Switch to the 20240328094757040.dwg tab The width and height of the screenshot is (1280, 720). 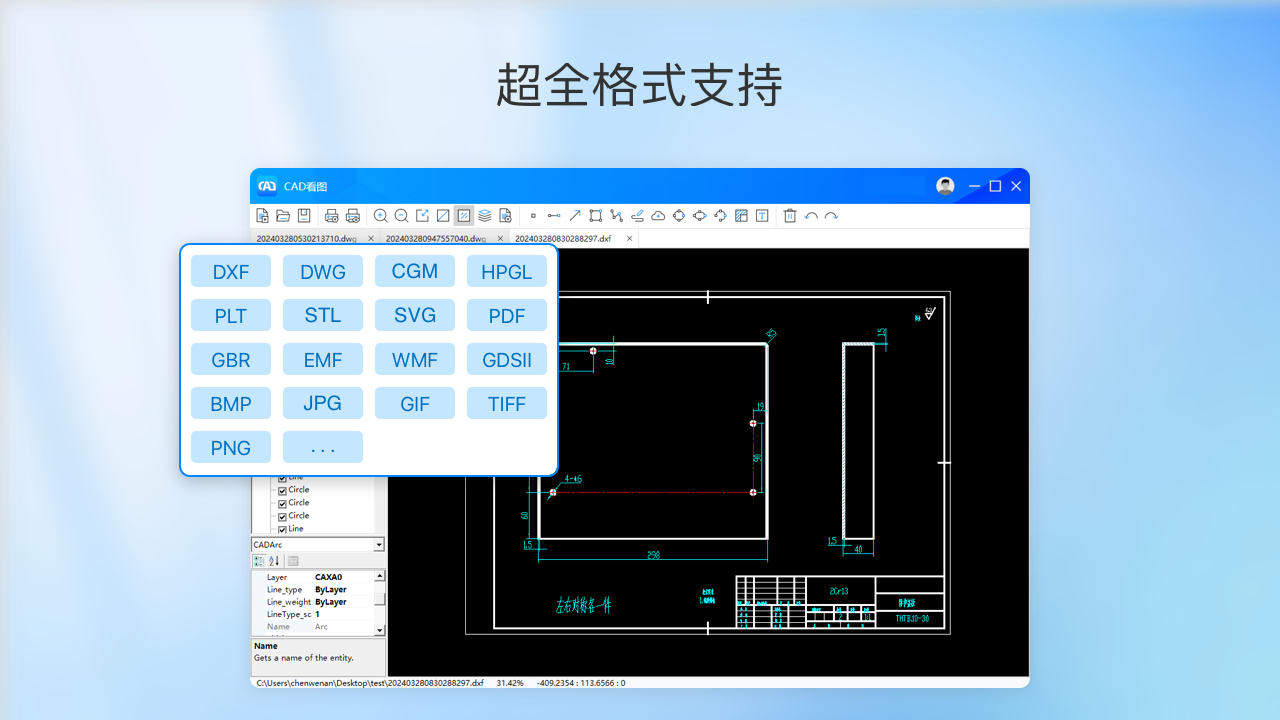tap(434, 238)
